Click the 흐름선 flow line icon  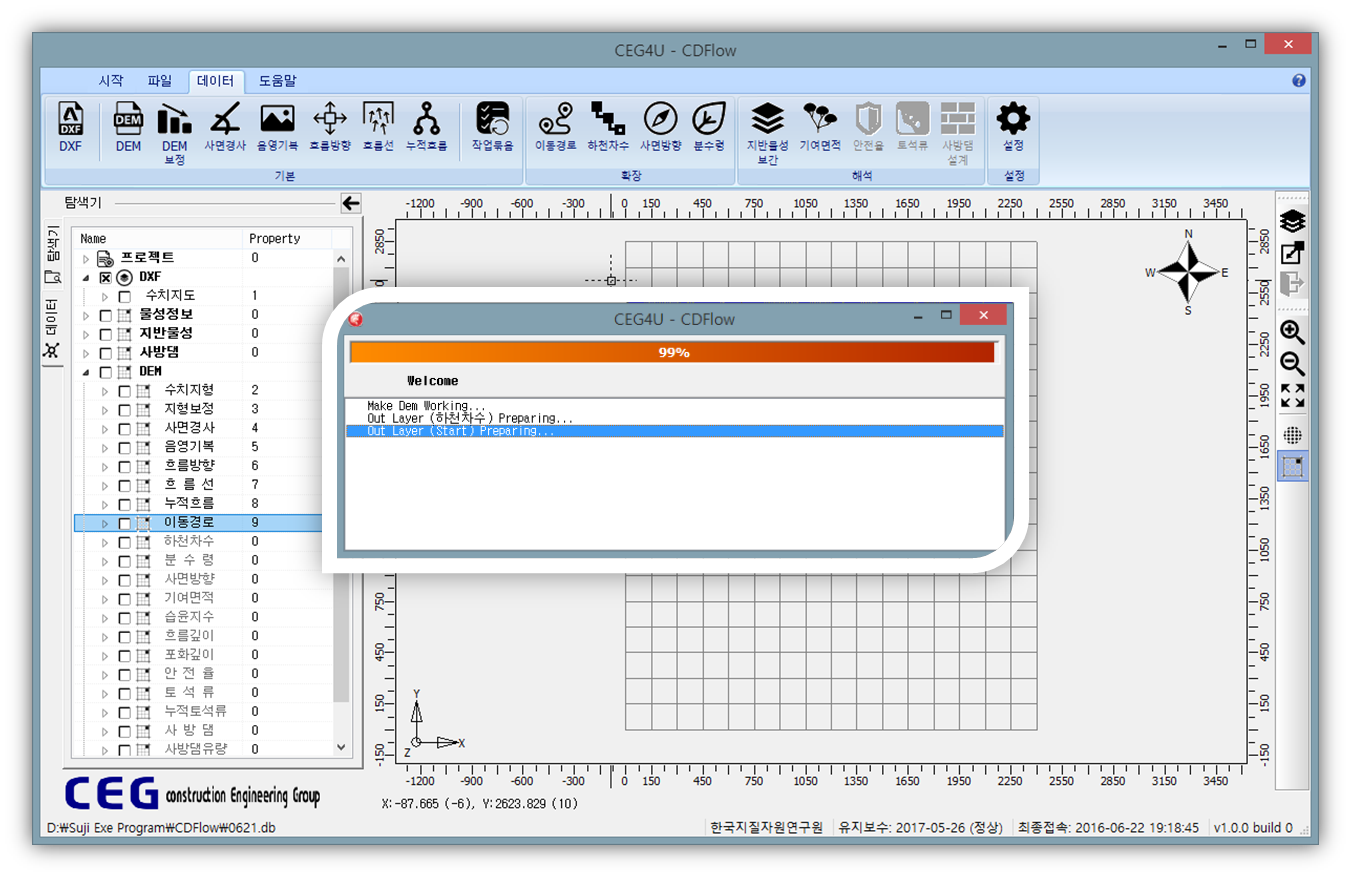click(x=378, y=128)
